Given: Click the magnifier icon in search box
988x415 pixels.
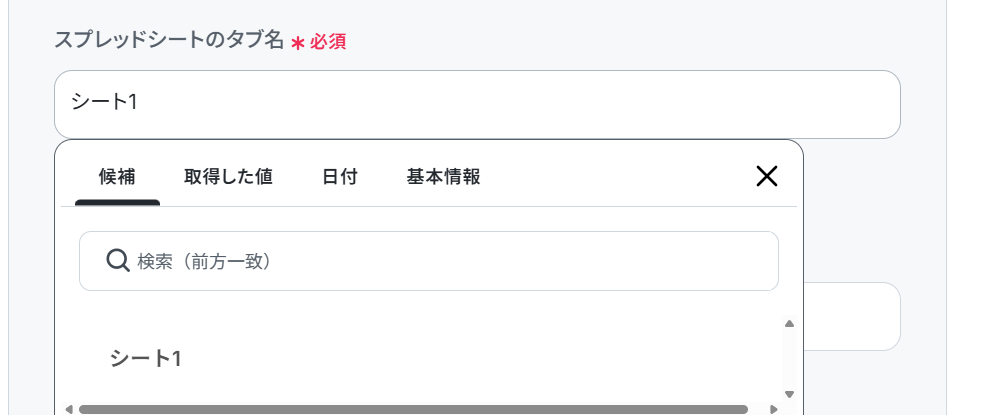Looking at the screenshot, I should tap(118, 260).
